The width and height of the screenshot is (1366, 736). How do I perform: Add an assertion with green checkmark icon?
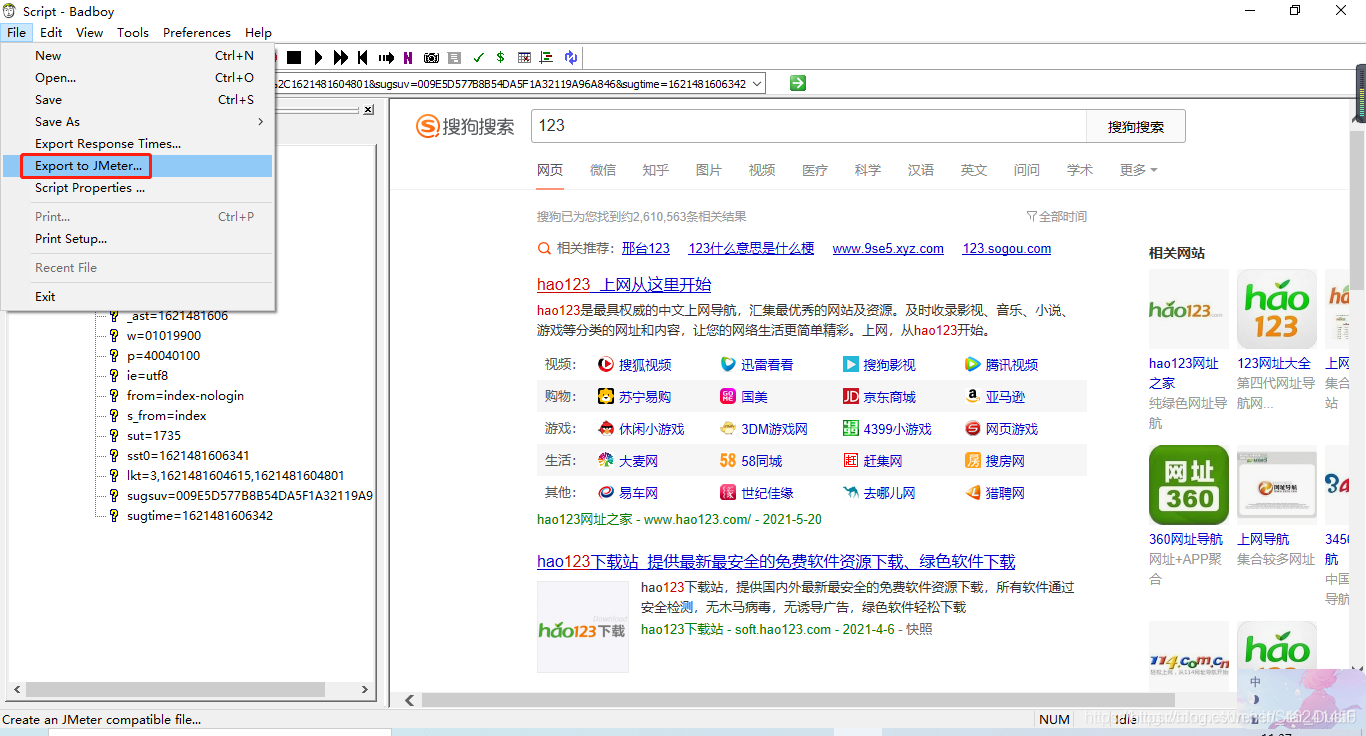click(478, 58)
